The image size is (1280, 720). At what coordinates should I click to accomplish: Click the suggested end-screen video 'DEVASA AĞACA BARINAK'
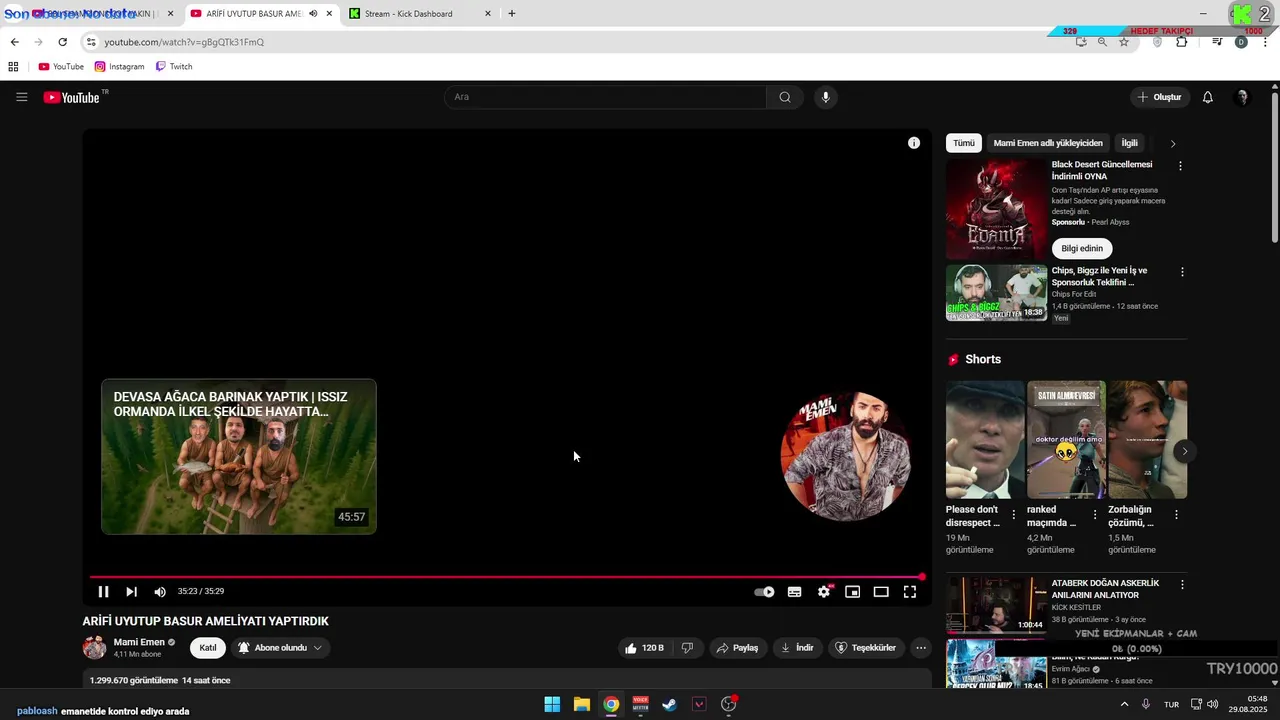click(x=239, y=456)
